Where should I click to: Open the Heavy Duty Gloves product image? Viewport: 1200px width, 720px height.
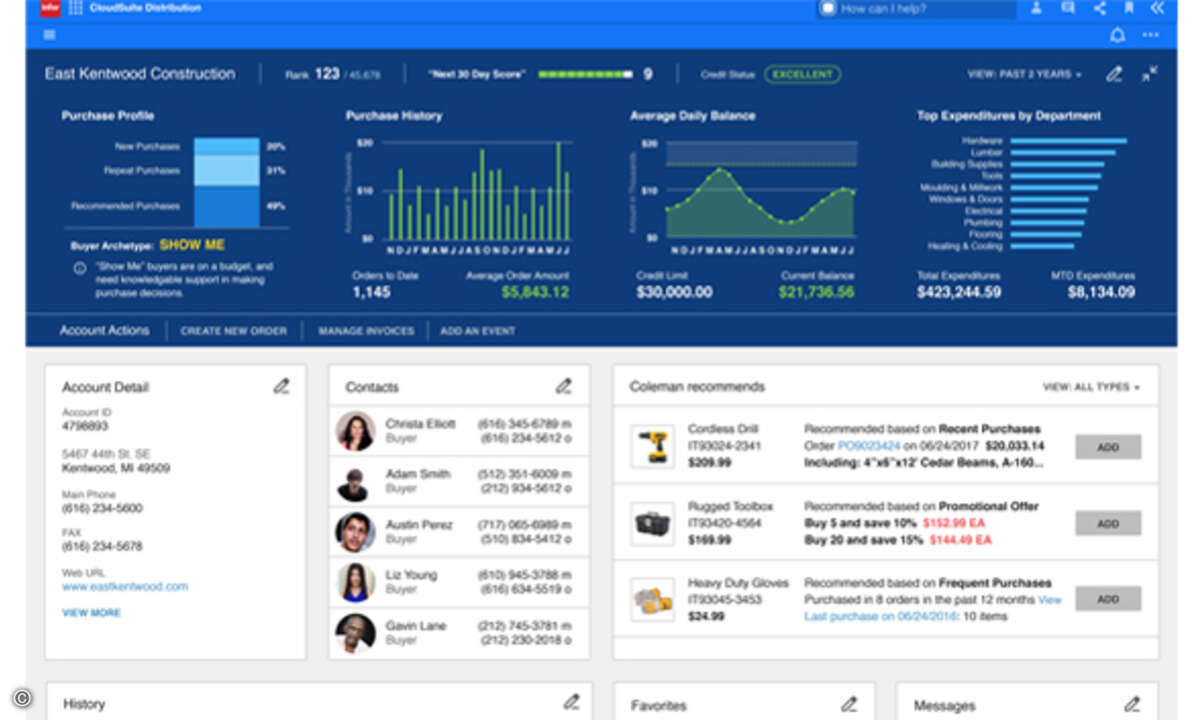click(x=653, y=600)
